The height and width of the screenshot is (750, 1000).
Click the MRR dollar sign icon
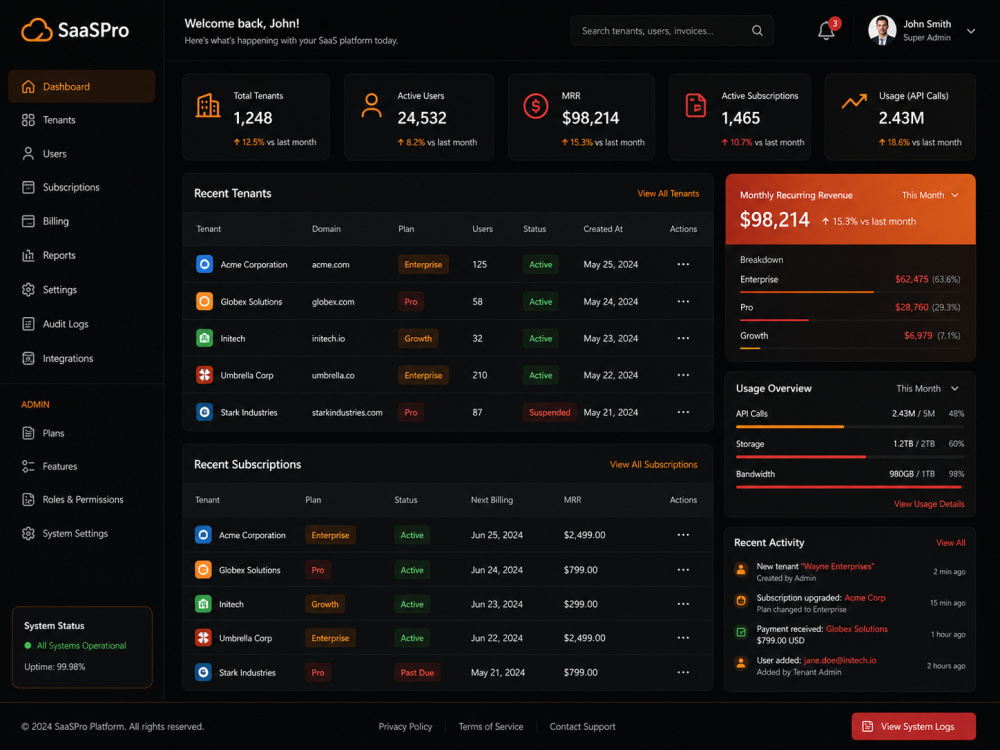536,106
